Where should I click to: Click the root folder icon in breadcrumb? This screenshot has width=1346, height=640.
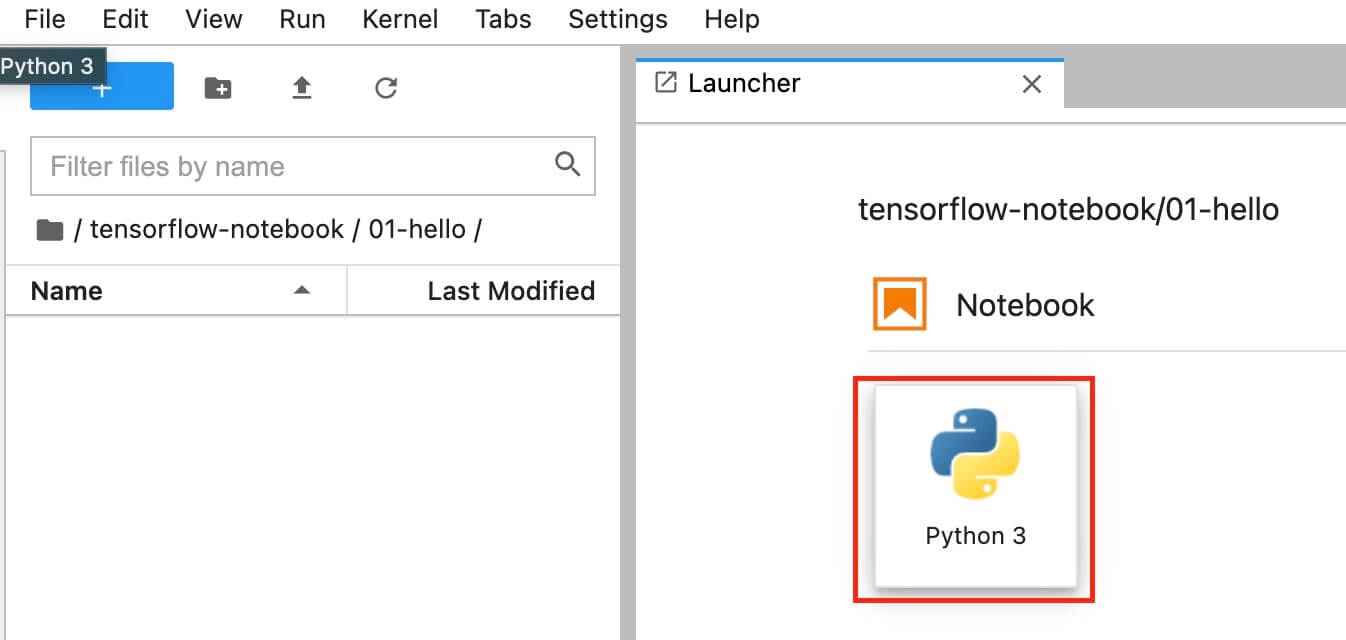(x=49, y=230)
